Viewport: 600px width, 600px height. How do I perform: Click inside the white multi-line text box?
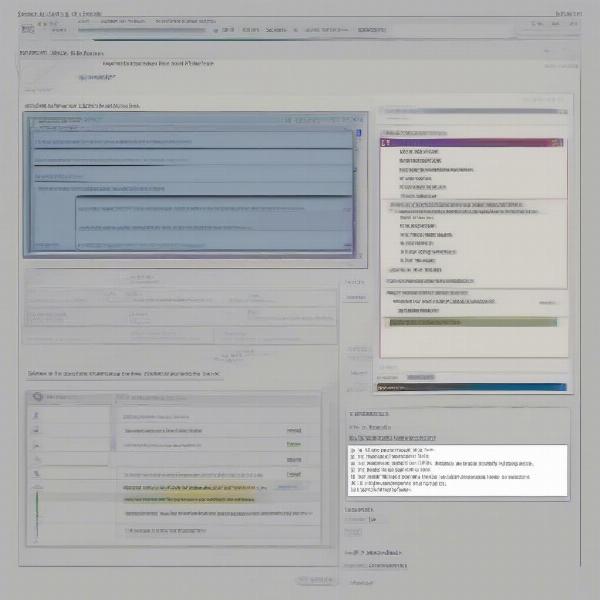[457, 470]
